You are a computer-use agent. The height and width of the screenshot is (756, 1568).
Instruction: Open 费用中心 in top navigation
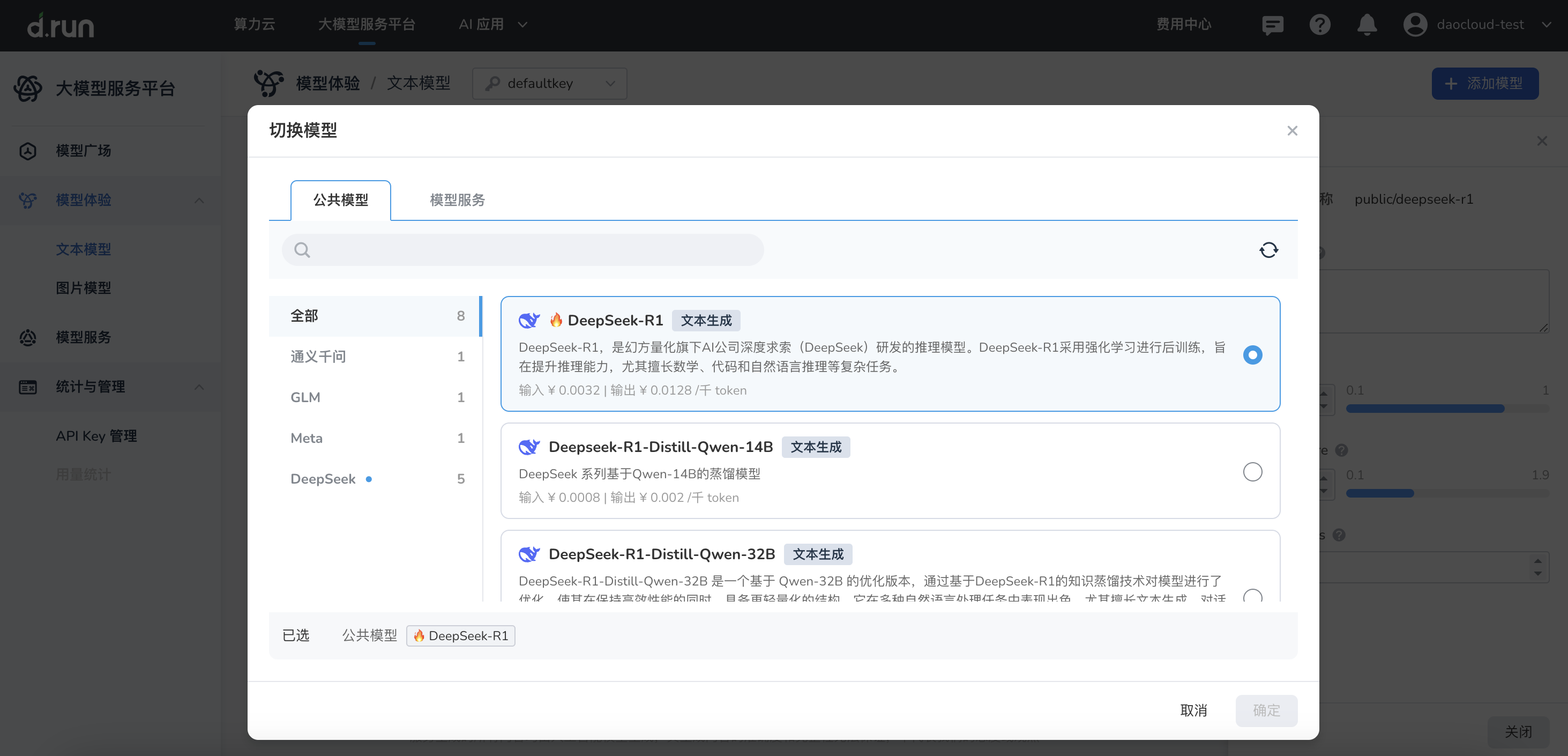(x=1183, y=24)
